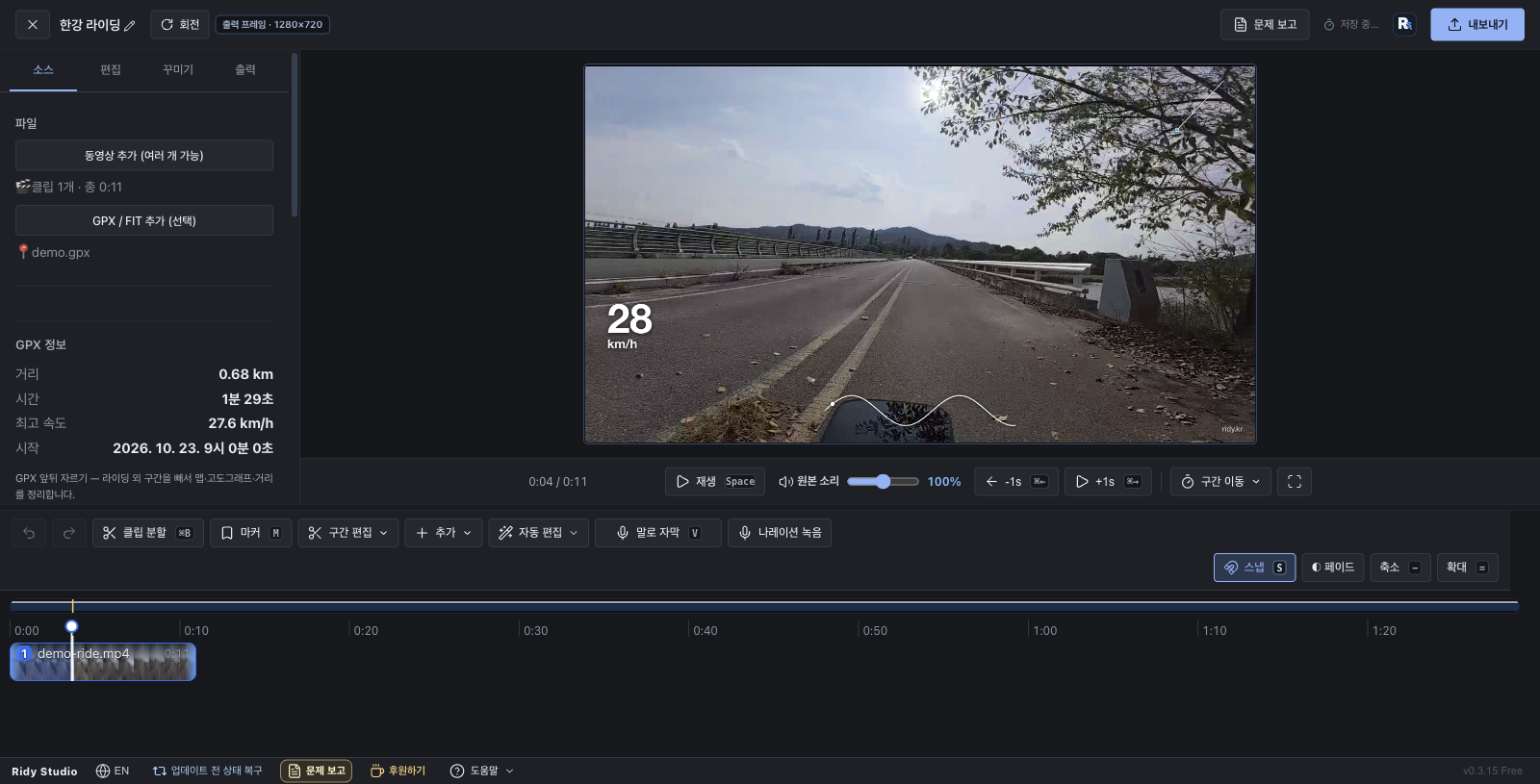The image size is (1540, 784).
Task: Enter fullscreen preview mode
Action: (1295, 481)
